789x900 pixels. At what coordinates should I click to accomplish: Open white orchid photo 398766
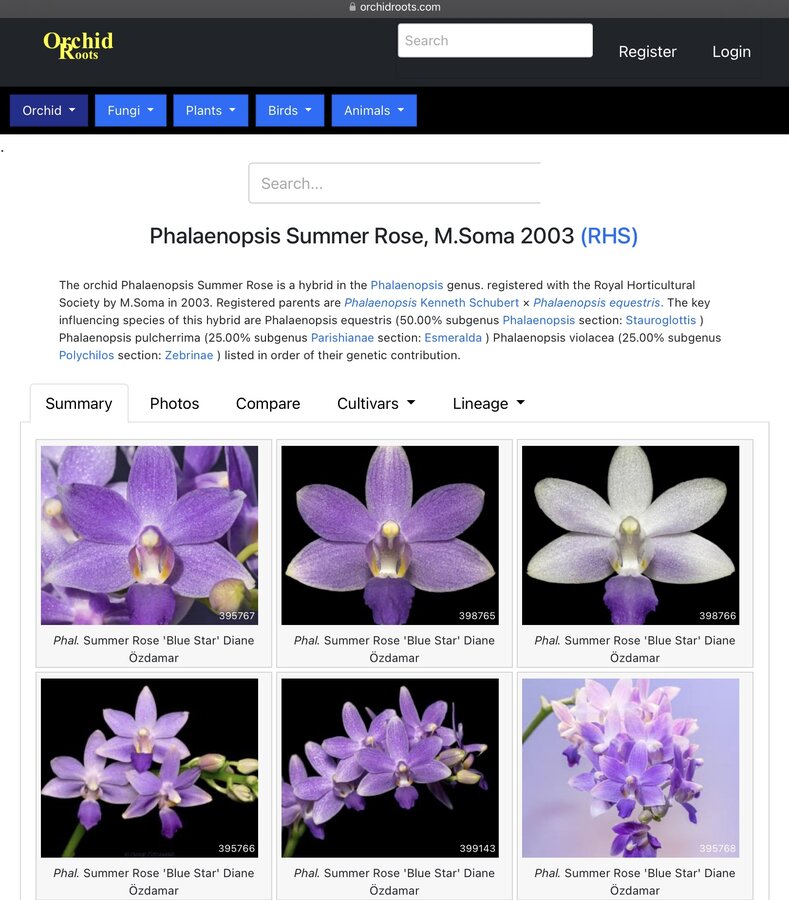click(630, 535)
